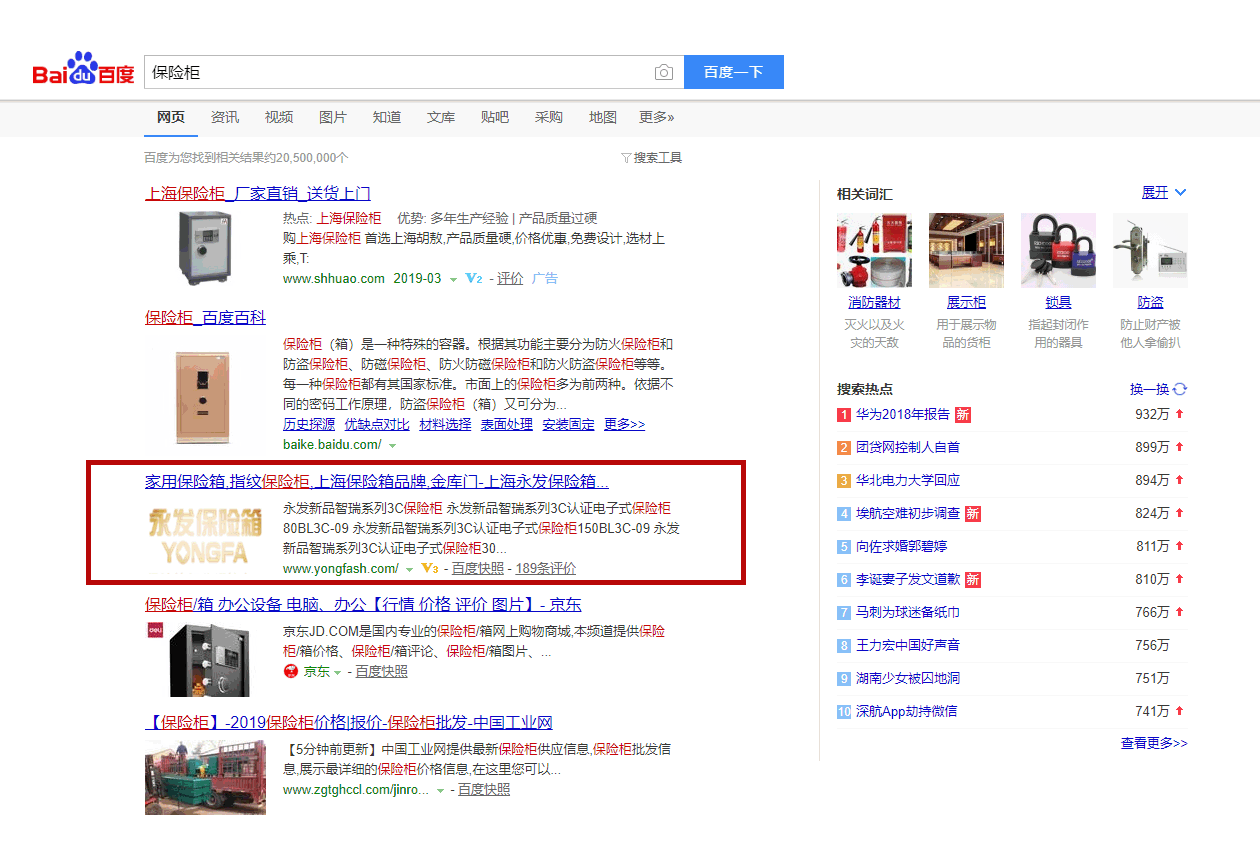Click the JD red logo icon
Image resolution: width=1260 pixels, height=861 pixels.
tap(291, 671)
